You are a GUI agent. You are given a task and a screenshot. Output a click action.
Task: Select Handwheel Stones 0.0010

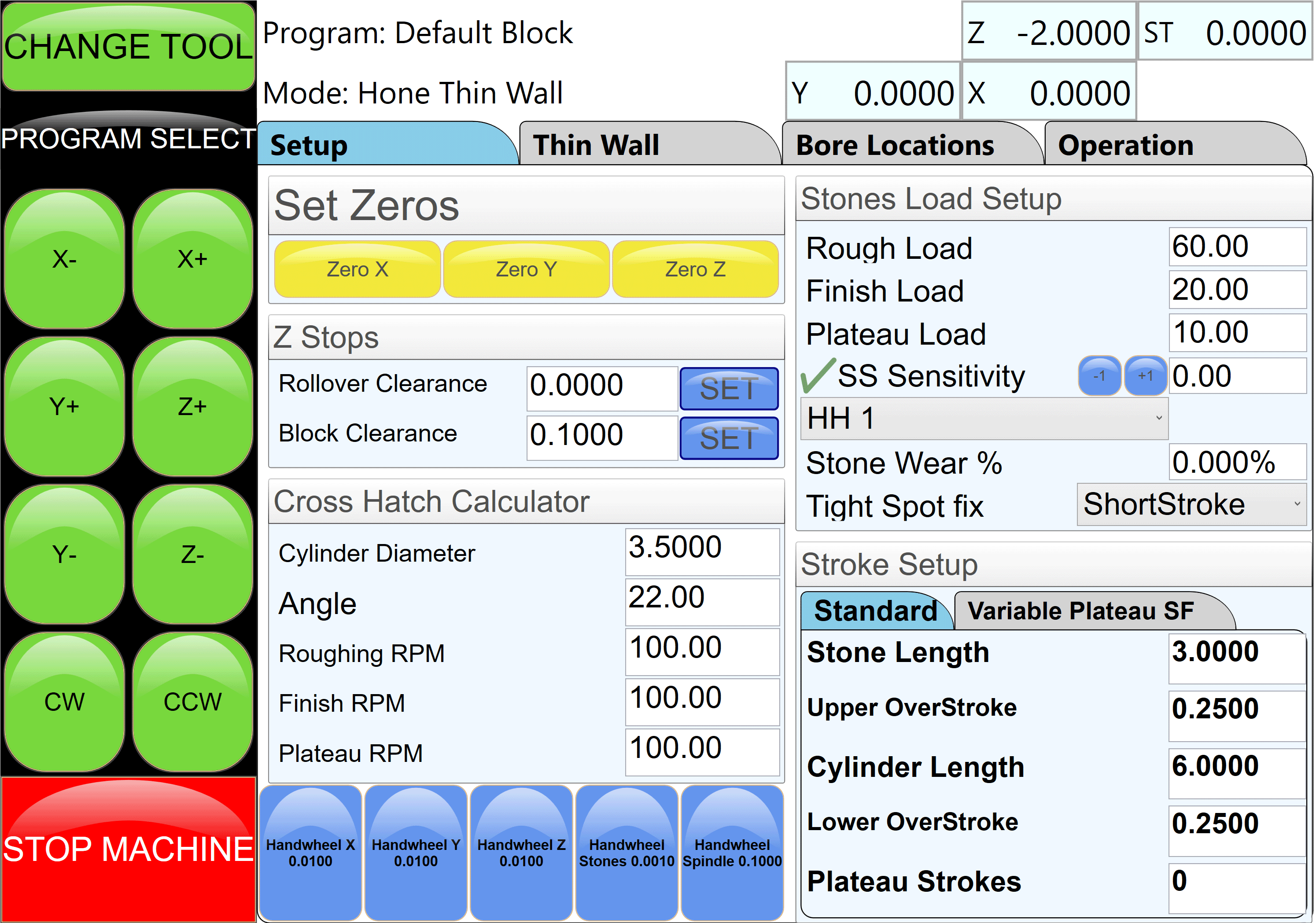[x=627, y=853]
